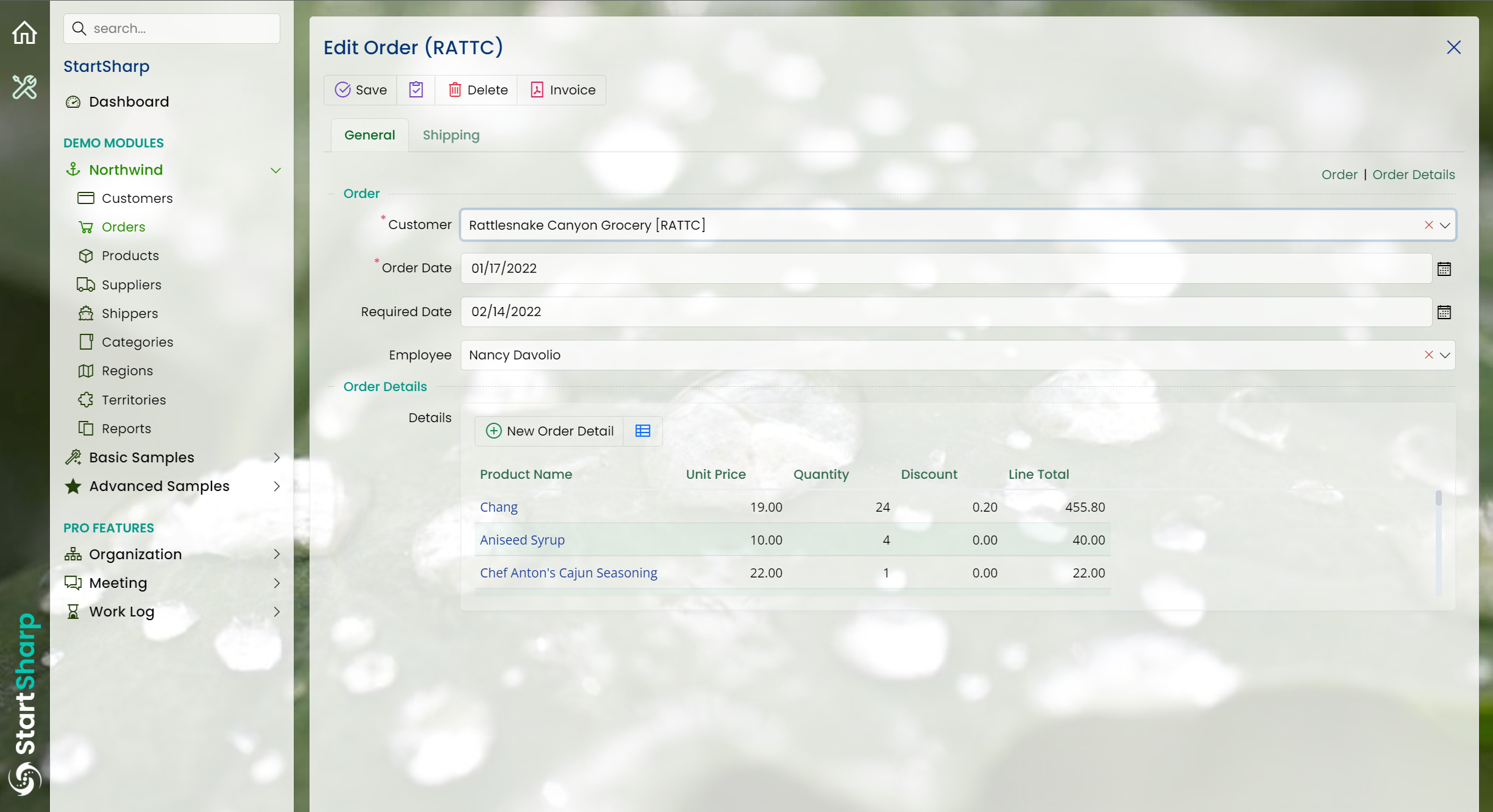
Task: Open the tools icon in left rail
Action: tap(24, 87)
